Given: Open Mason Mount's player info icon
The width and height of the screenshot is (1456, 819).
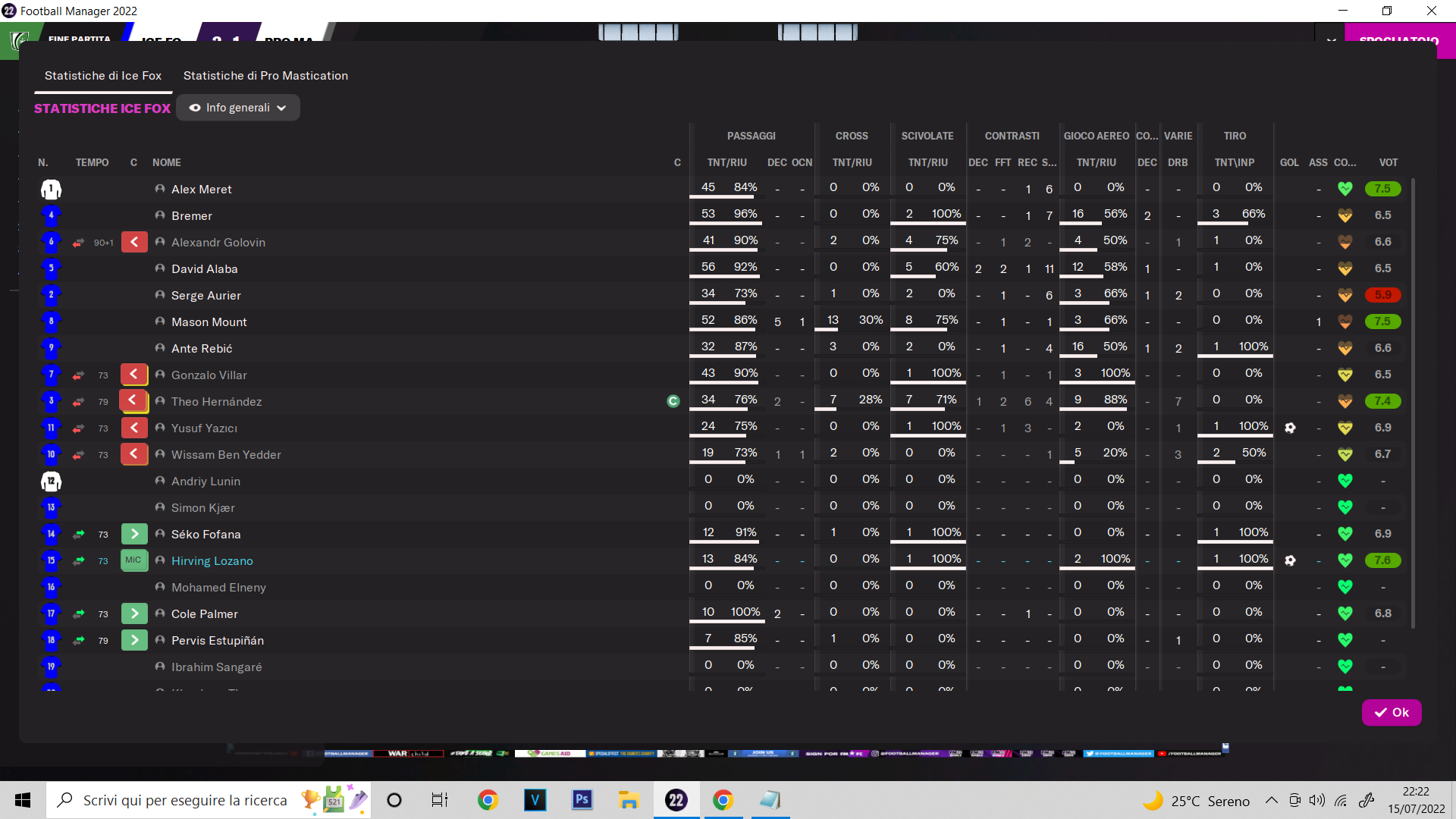Looking at the screenshot, I should 160,322.
